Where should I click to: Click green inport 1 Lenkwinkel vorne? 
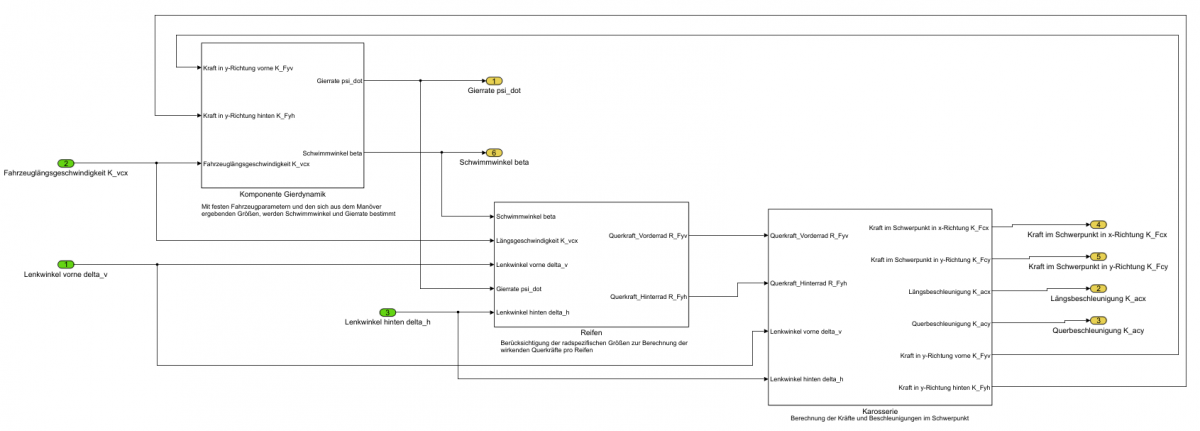[66, 264]
